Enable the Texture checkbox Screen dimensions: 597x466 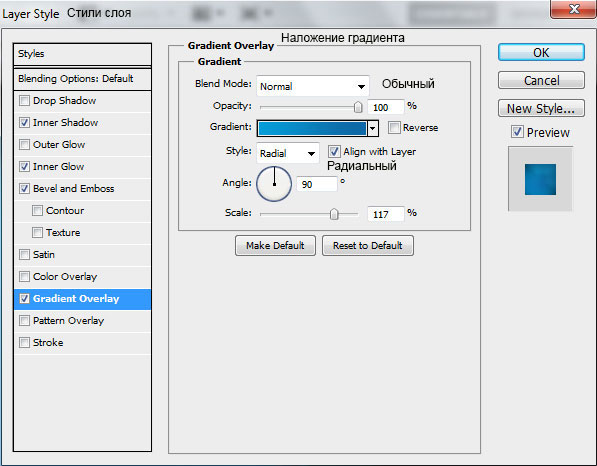[37, 232]
